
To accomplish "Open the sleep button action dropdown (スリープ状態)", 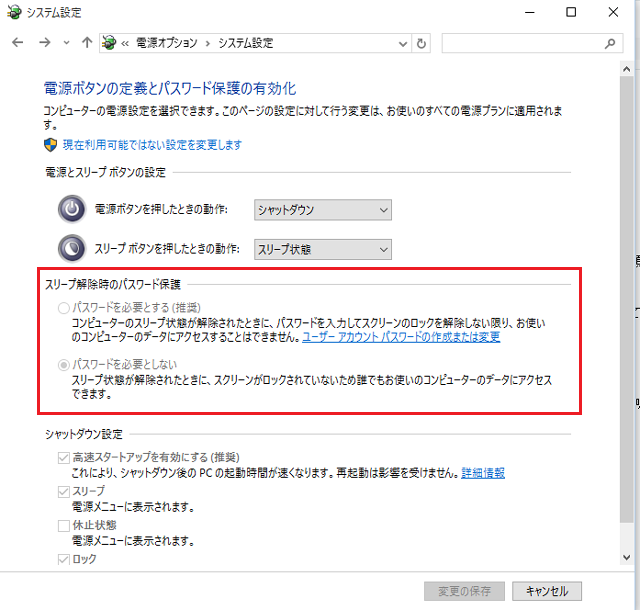I will (323, 249).
